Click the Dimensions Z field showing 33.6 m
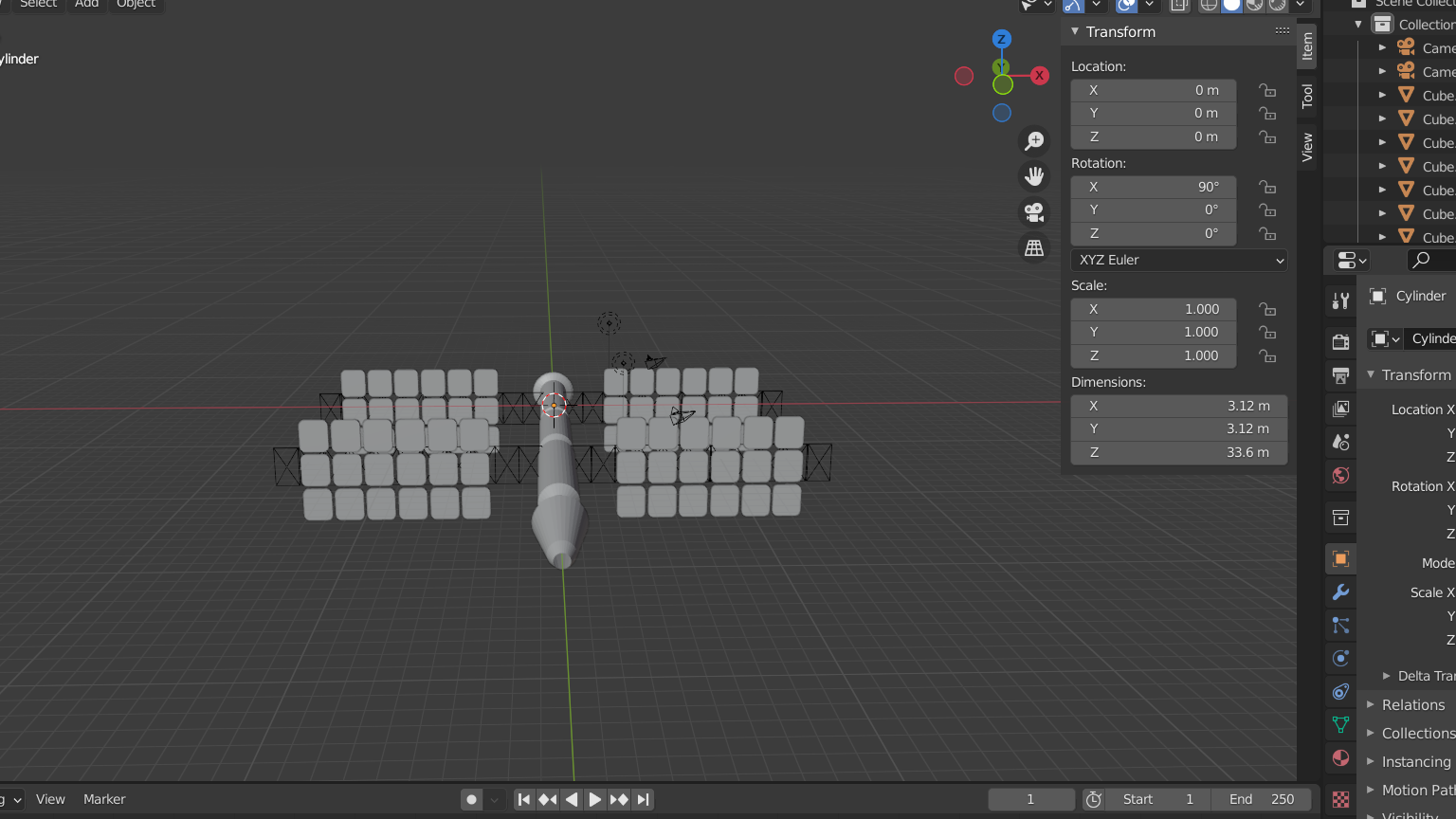Screen dimensions: 1456x819 tap(1178, 452)
